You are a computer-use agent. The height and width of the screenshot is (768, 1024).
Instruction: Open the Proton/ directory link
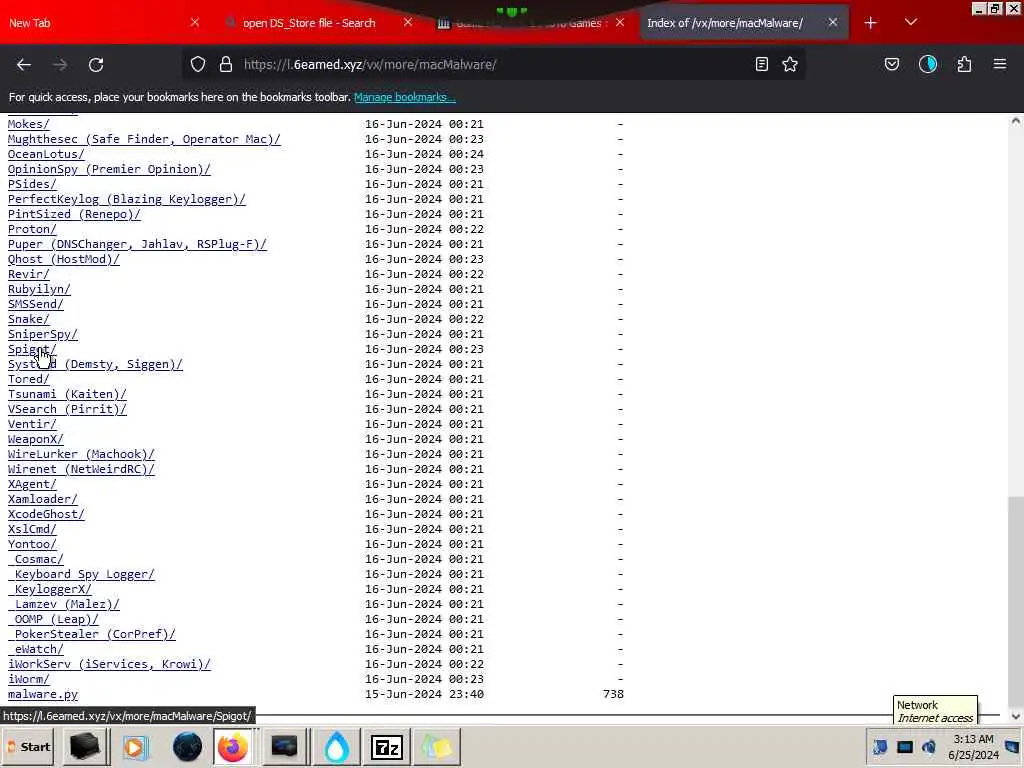pyautogui.click(x=32, y=229)
